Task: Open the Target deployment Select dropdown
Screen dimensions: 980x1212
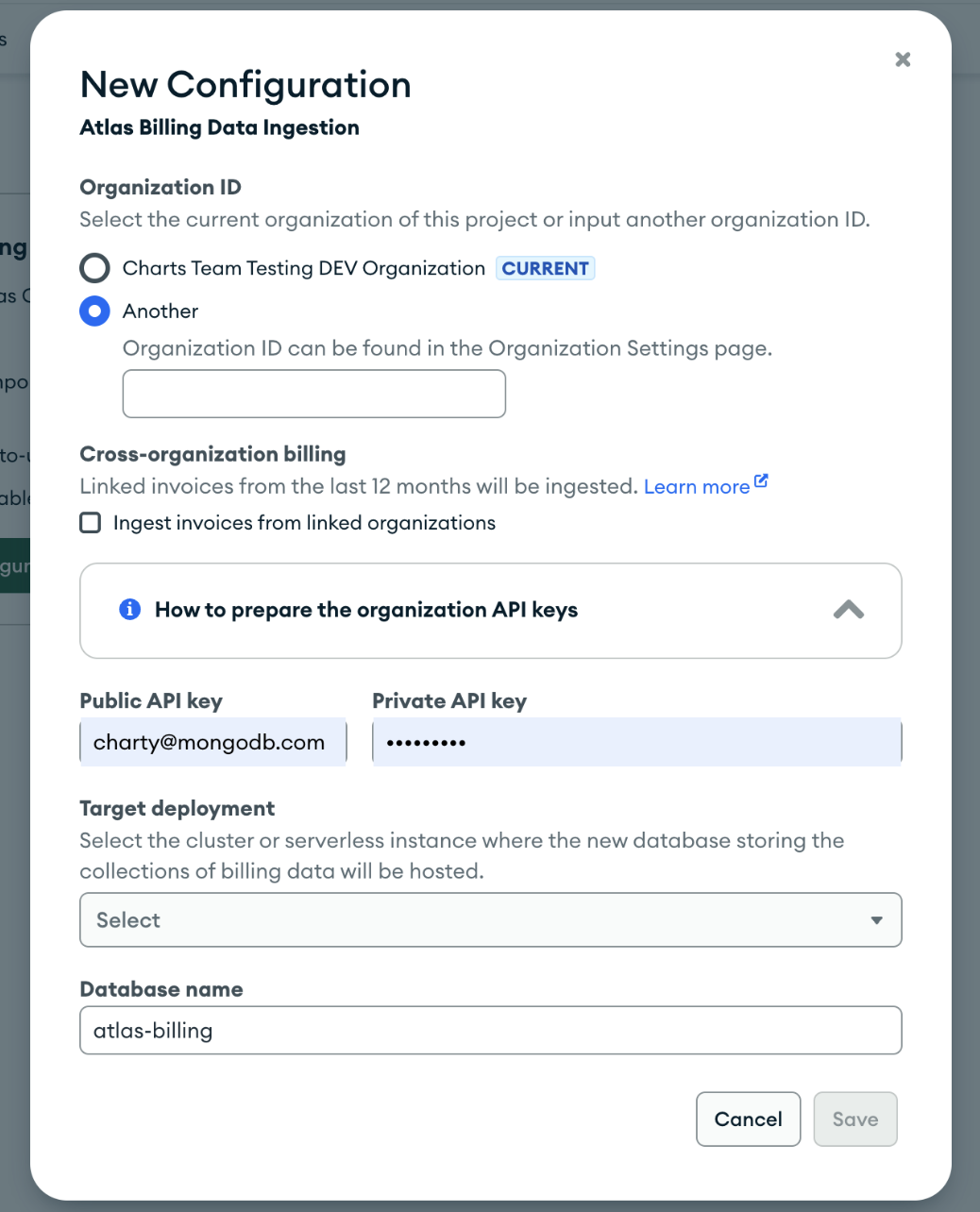Action: (x=491, y=920)
